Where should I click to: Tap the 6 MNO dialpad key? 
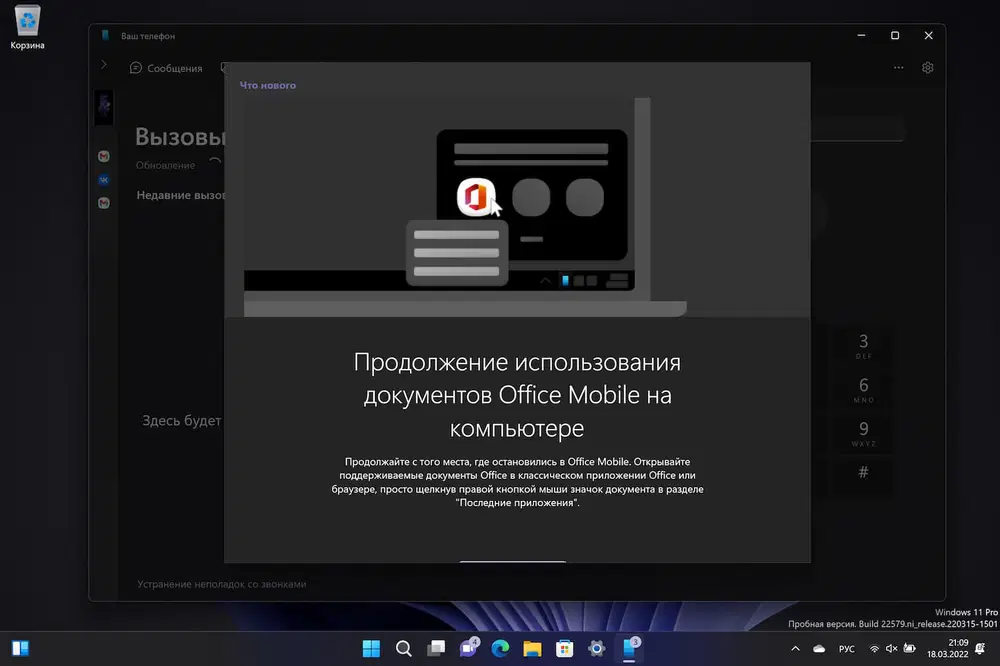864,389
